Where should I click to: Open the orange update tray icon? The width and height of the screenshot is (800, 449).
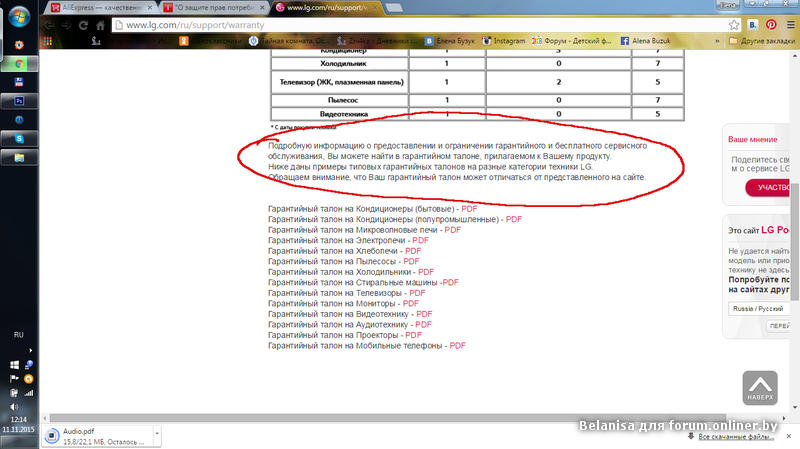point(29,379)
